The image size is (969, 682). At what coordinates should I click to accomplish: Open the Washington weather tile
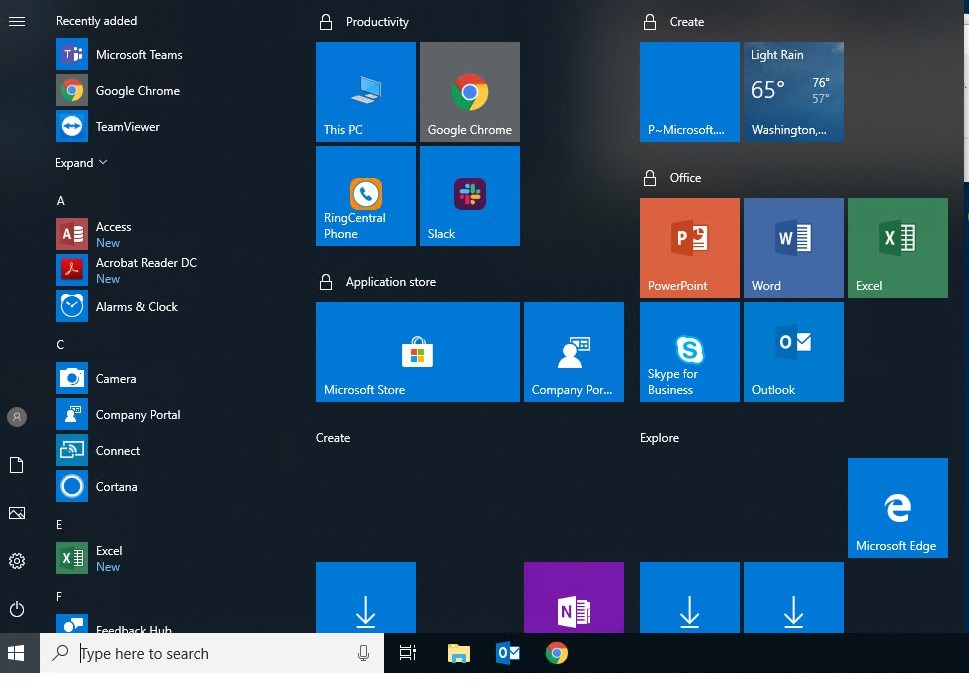tap(793, 92)
